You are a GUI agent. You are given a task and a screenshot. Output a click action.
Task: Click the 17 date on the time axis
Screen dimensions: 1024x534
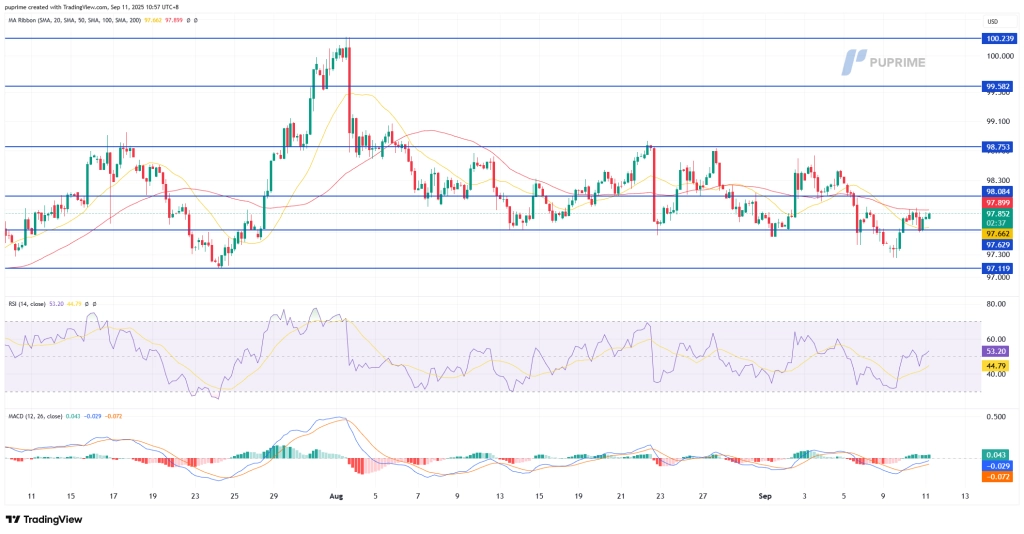coord(113,496)
